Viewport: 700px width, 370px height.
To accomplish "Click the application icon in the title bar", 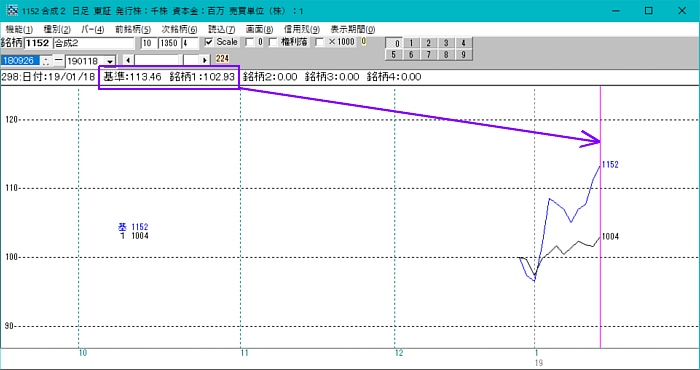I will click(x=12, y=11).
